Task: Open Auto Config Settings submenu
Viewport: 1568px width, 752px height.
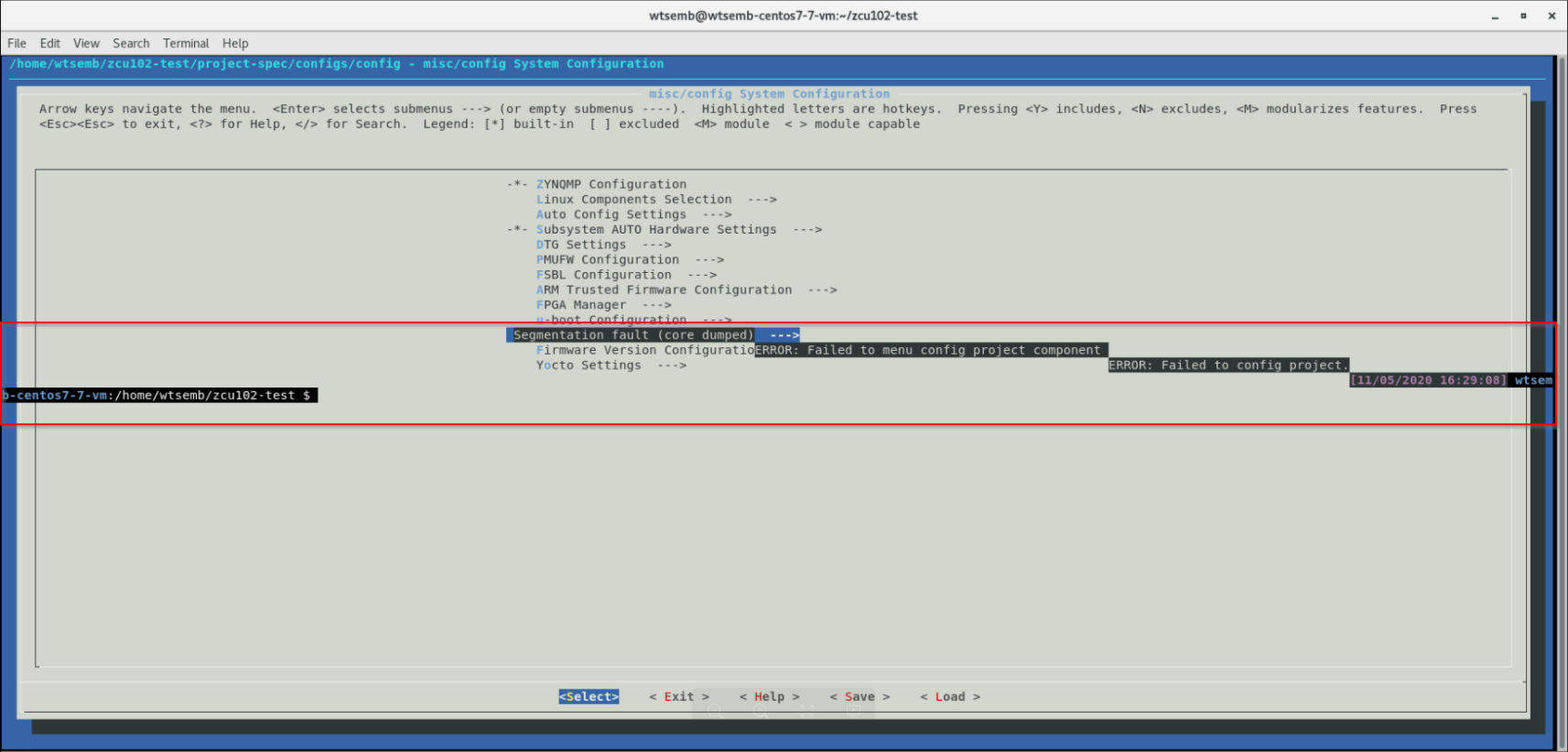Action: pos(611,214)
